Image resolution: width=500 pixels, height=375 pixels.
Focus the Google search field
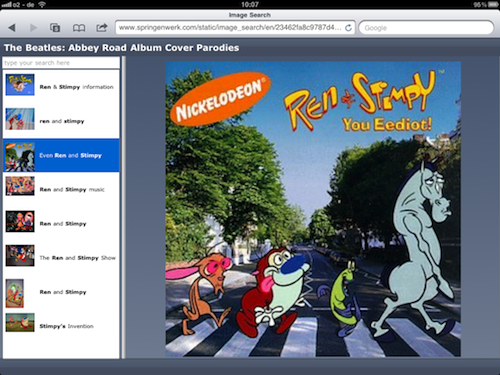coord(426,28)
